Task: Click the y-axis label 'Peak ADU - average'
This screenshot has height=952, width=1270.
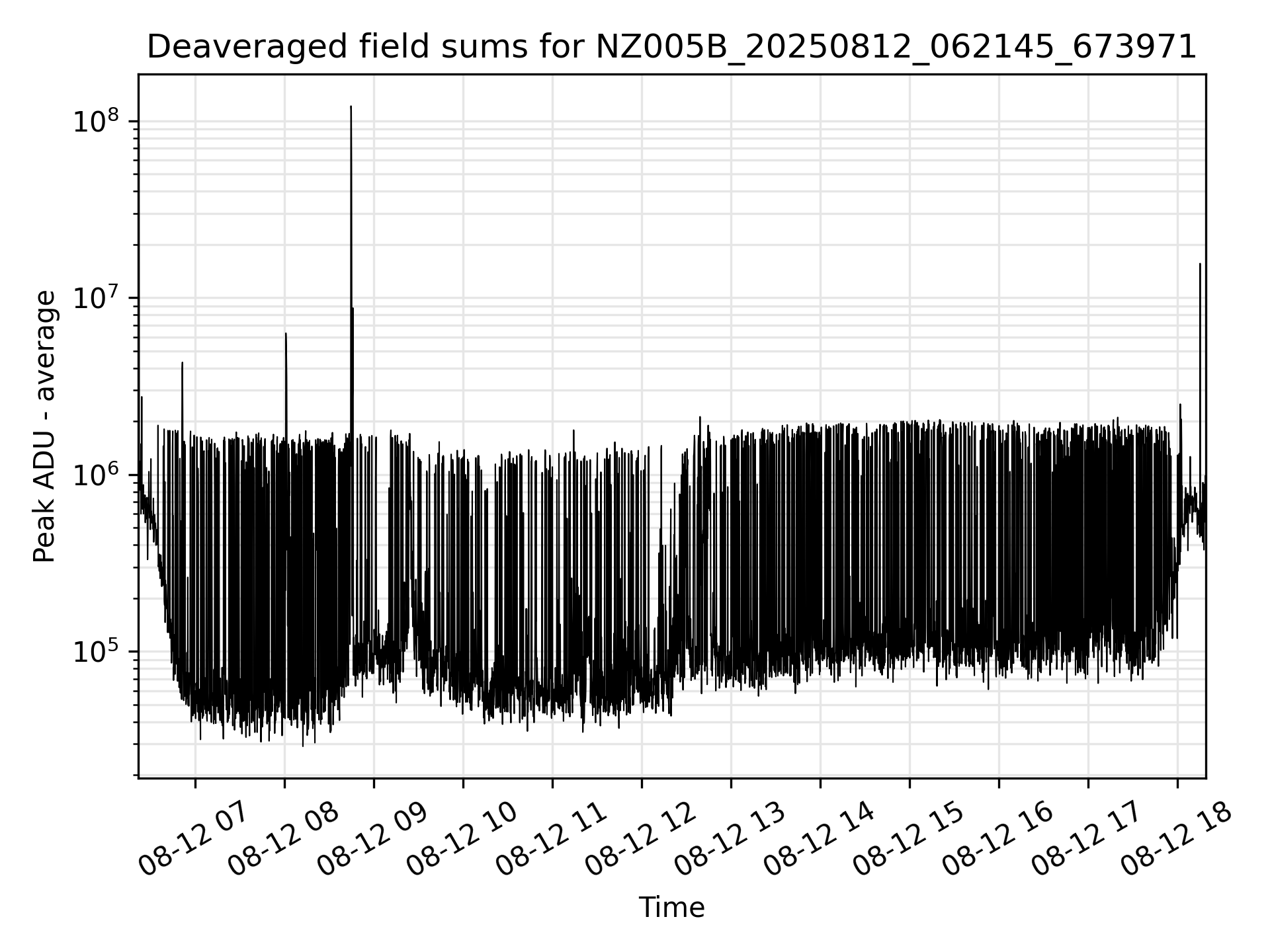Action: click(44, 426)
